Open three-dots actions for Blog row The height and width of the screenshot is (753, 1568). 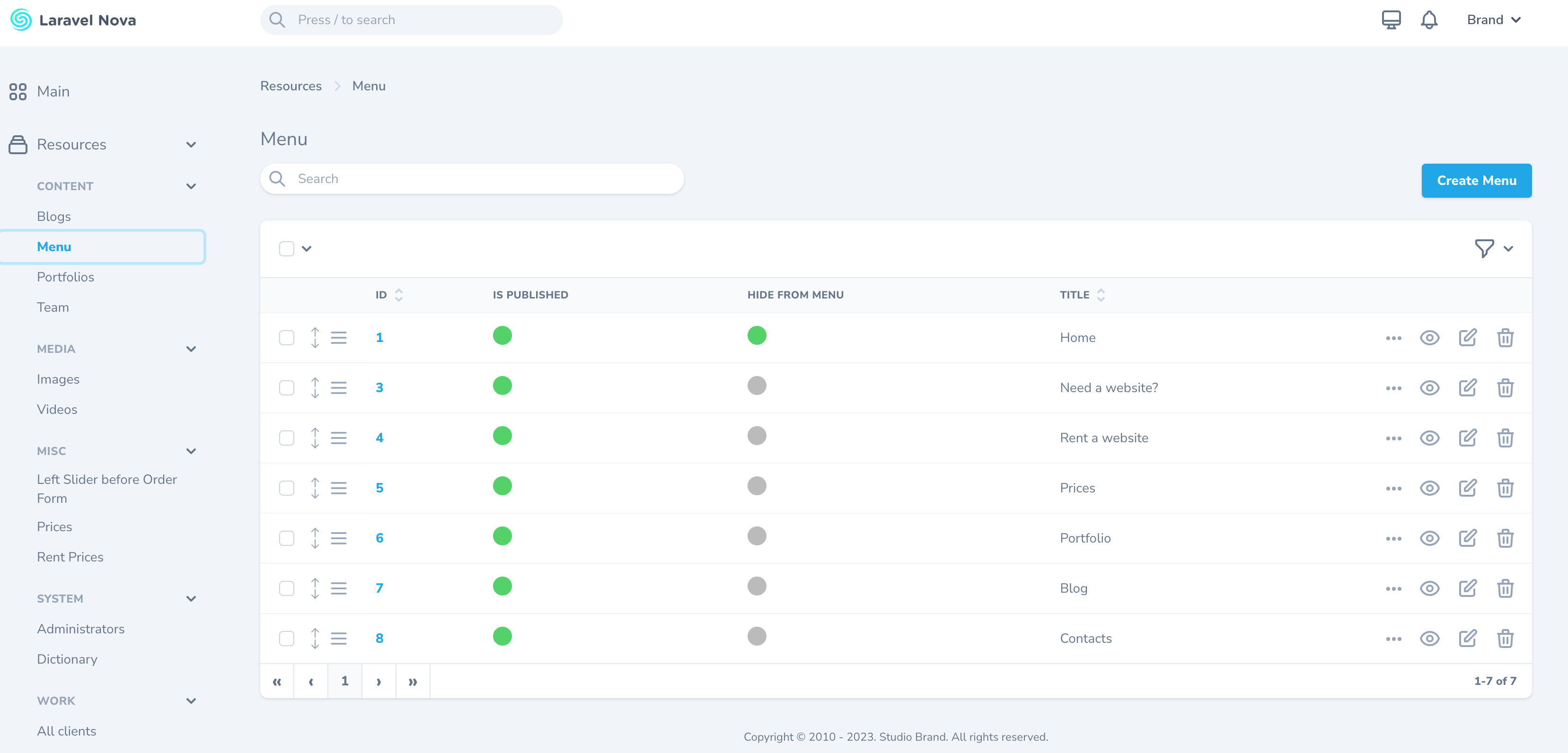tap(1393, 589)
